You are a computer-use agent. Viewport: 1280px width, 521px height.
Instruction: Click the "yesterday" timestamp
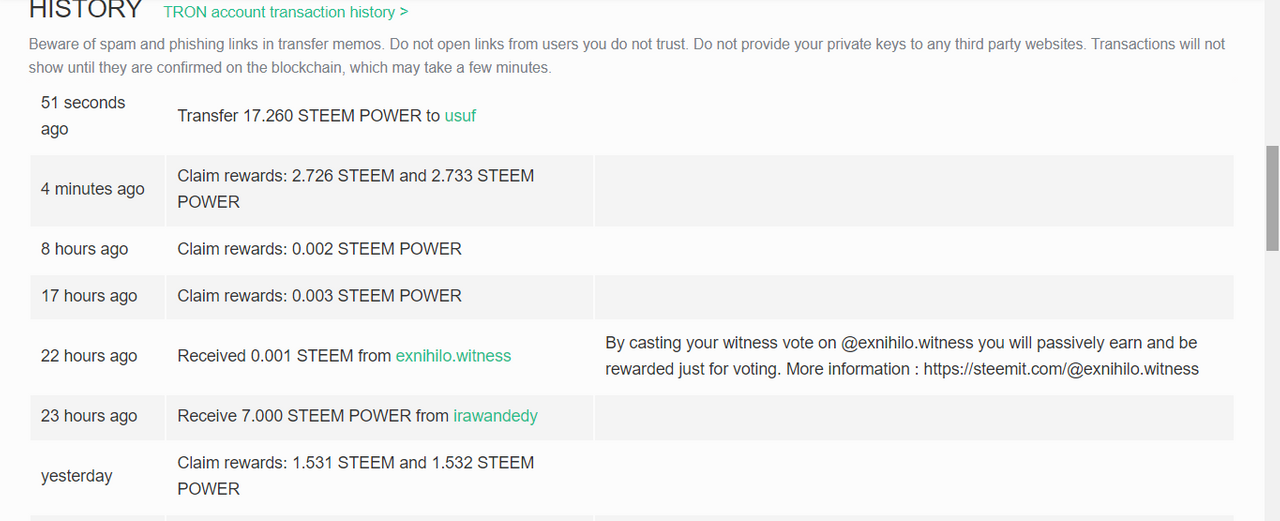click(x=76, y=476)
